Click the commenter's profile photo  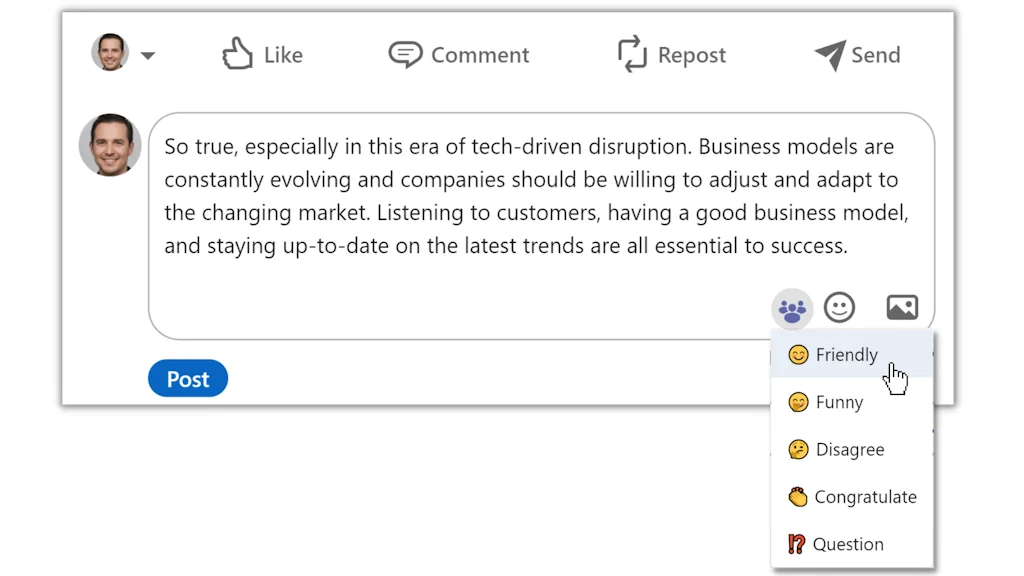point(109,145)
